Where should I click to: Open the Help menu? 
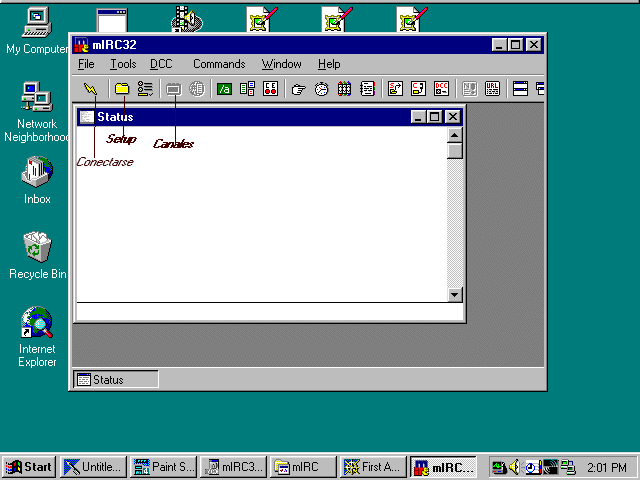329,64
